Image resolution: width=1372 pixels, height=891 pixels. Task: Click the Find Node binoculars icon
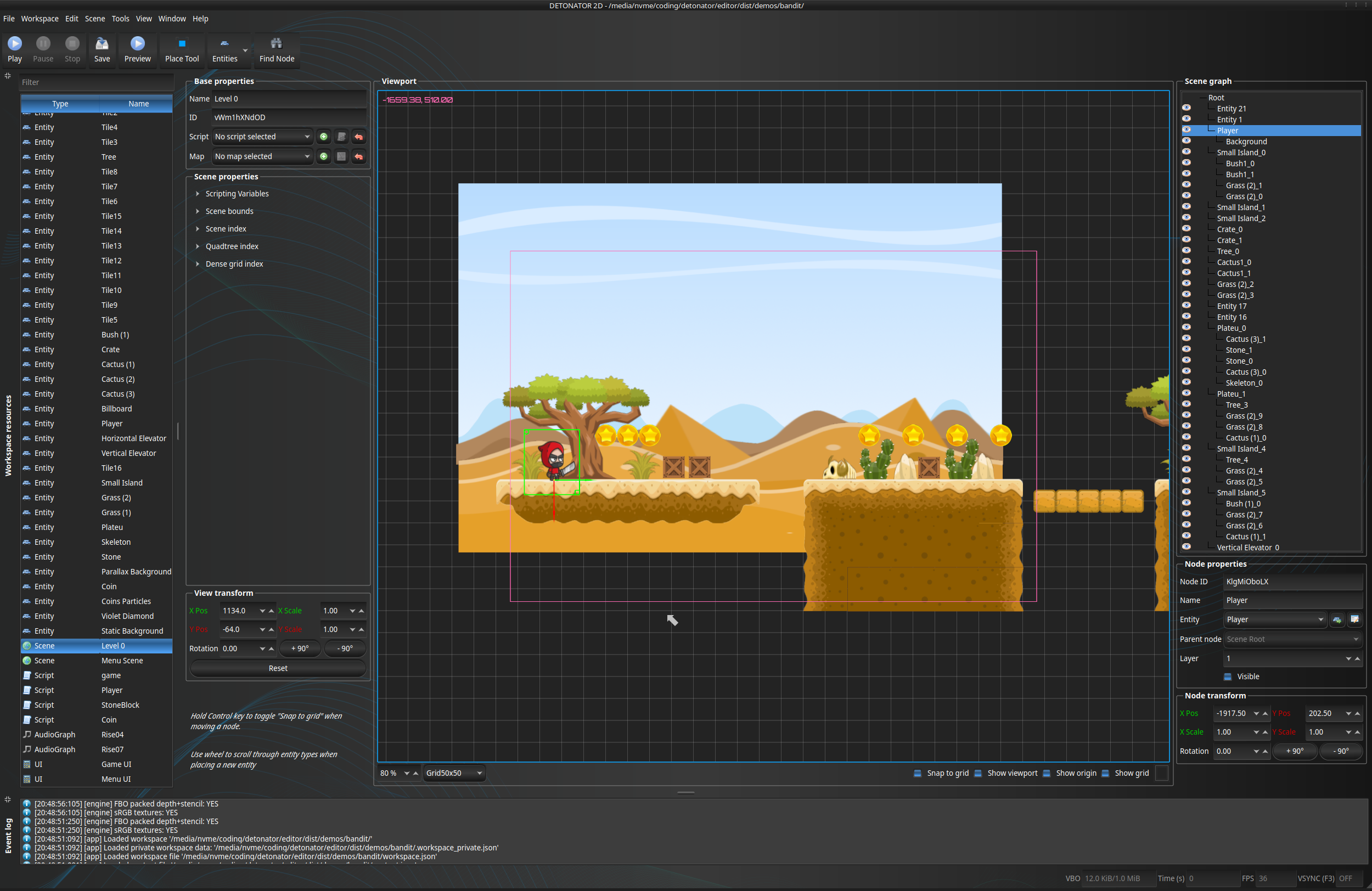[x=276, y=44]
